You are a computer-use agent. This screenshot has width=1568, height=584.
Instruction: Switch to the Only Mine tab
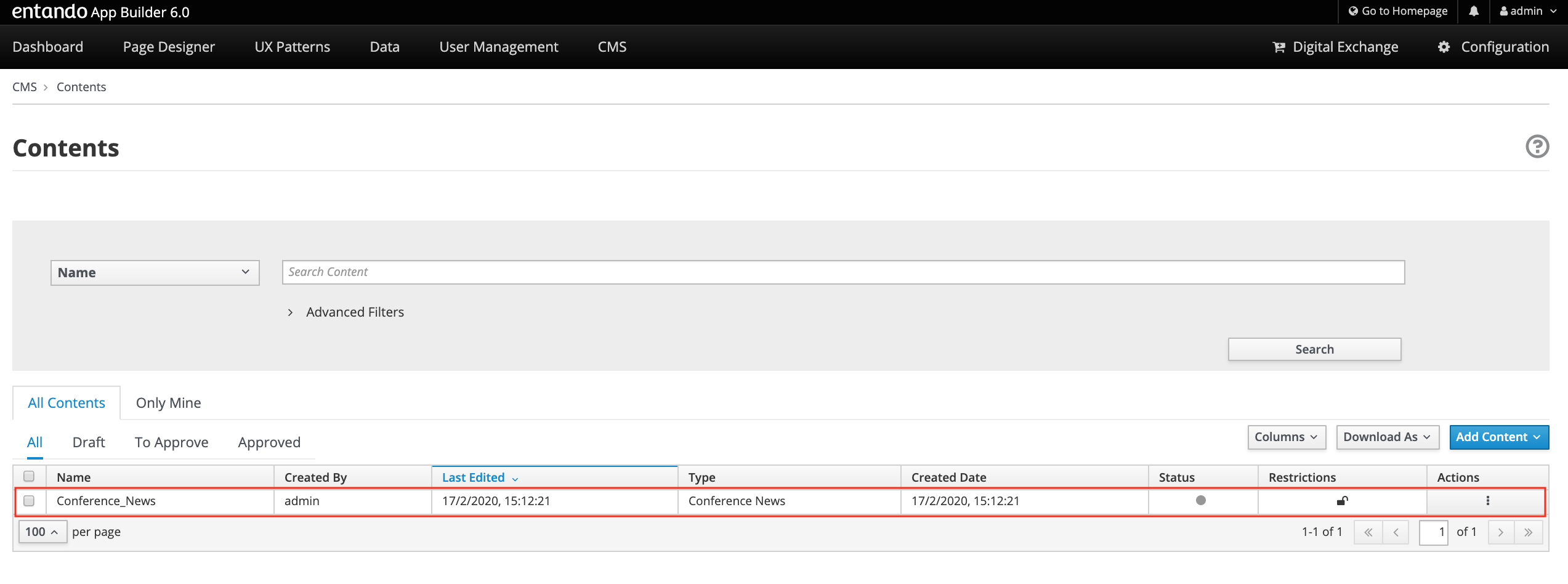(x=168, y=403)
